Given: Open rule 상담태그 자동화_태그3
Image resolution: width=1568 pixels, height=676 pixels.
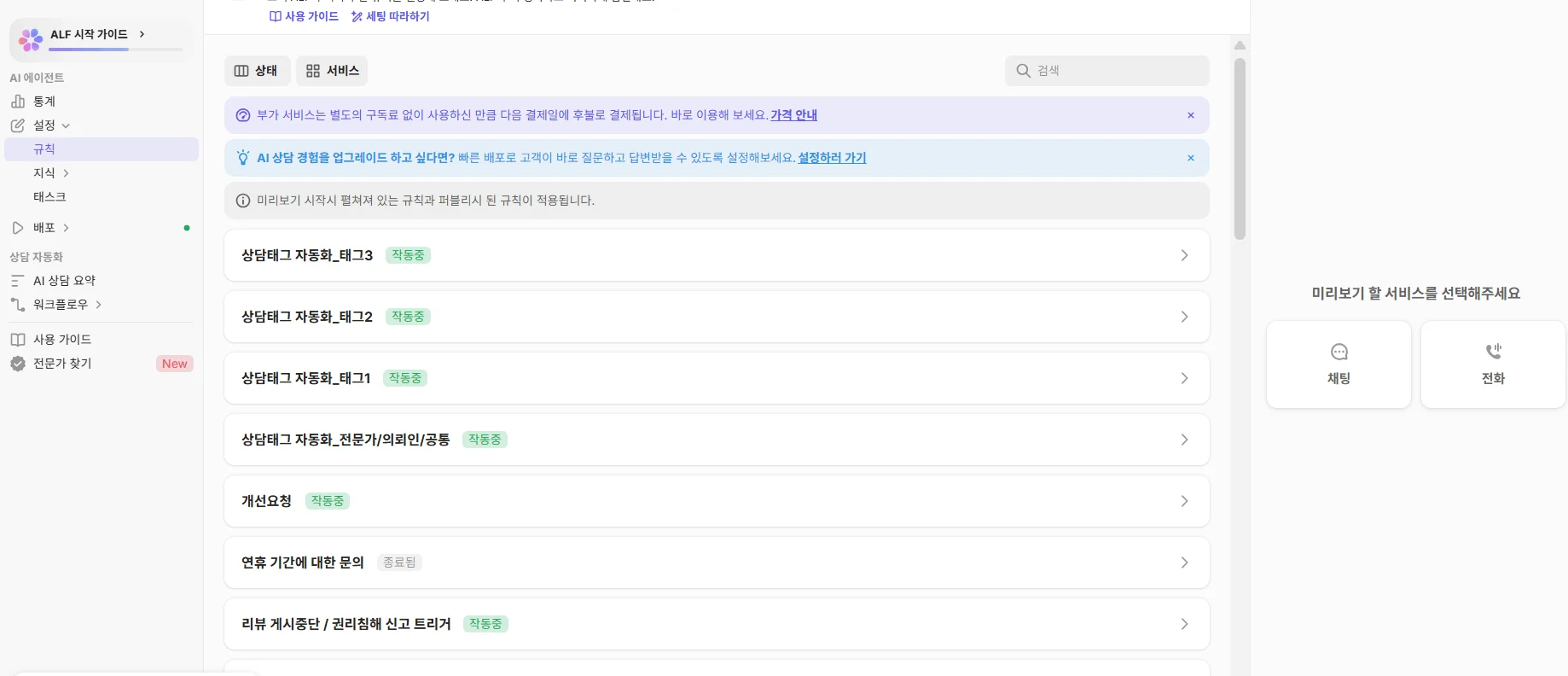Looking at the screenshot, I should (x=717, y=255).
